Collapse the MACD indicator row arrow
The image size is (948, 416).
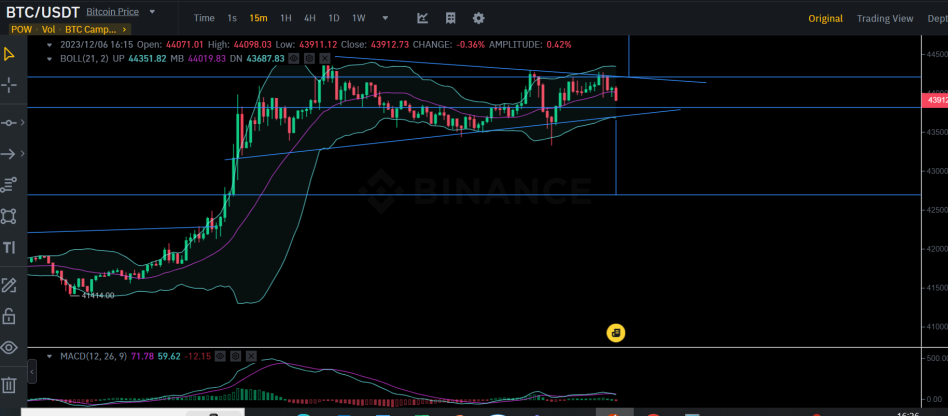point(50,356)
